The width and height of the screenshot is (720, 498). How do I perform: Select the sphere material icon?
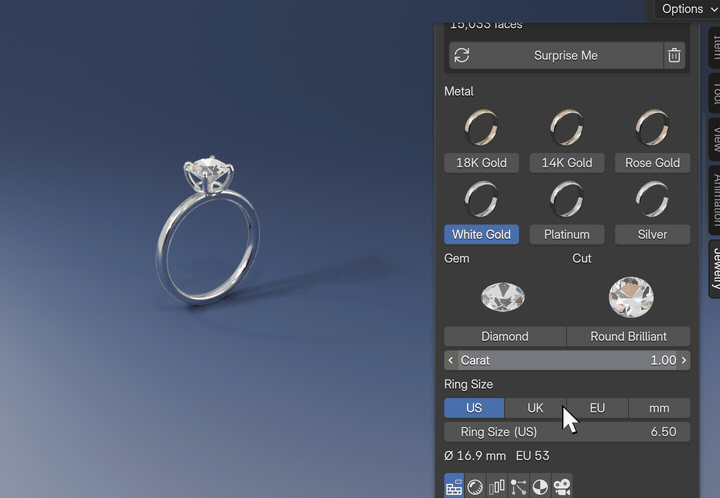point(475,487)
